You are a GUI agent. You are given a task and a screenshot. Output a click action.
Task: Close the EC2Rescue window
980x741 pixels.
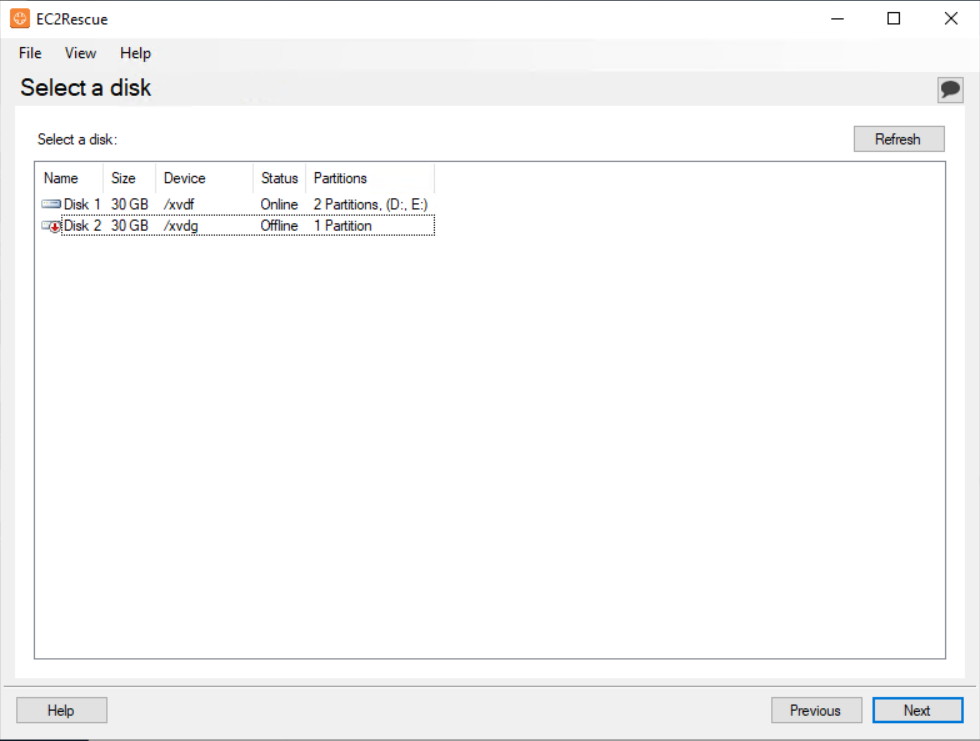click(951, 19)
